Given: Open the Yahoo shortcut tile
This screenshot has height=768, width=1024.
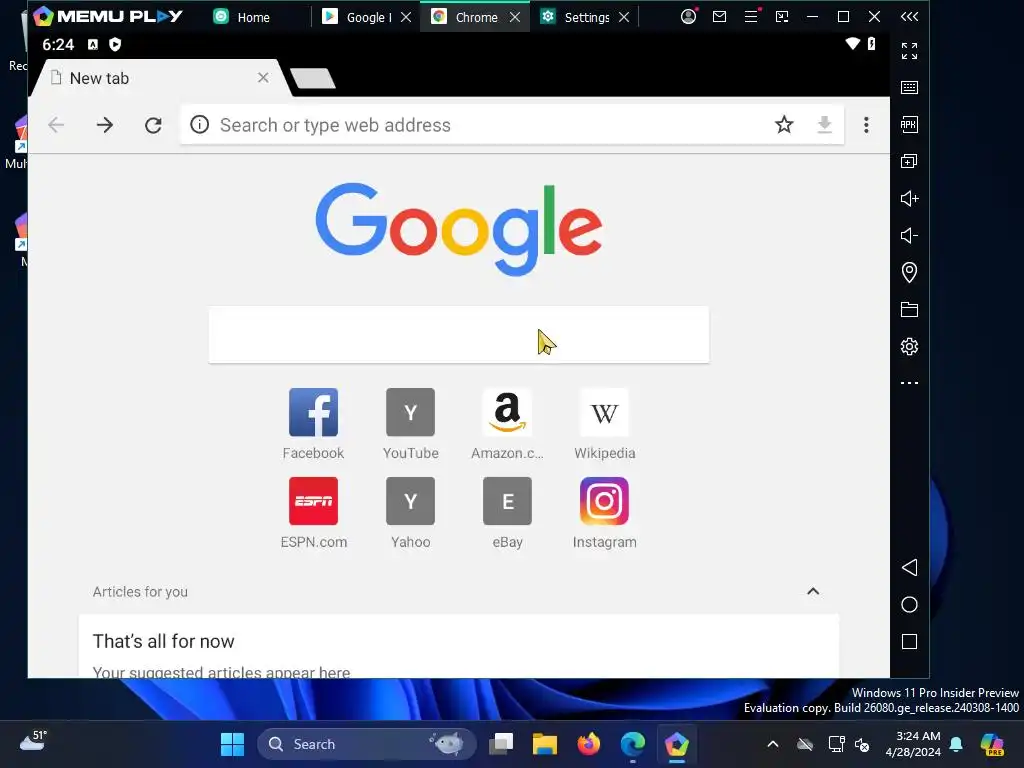Looking at the screenshot, I should tap(410, 513).
